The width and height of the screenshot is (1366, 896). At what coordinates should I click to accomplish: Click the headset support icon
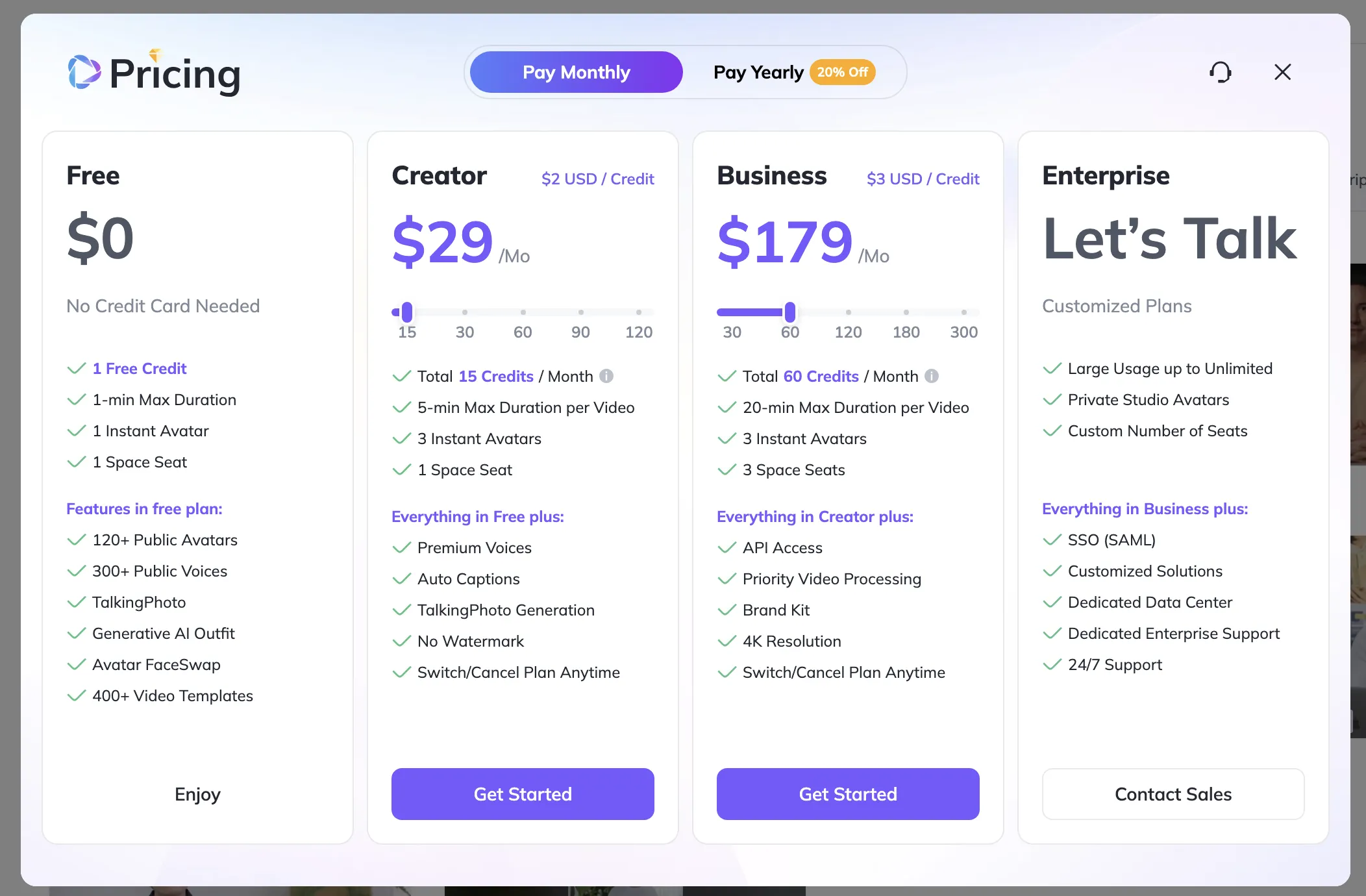[1221, 72]
